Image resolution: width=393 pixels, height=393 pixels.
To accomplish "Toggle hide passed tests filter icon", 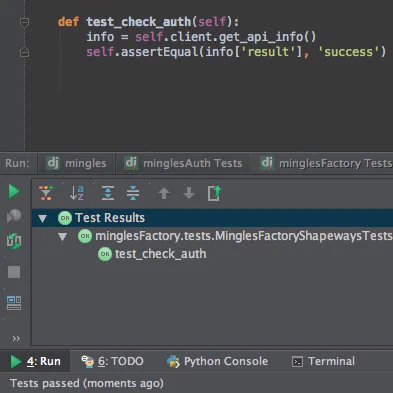I will pos(46,193).
